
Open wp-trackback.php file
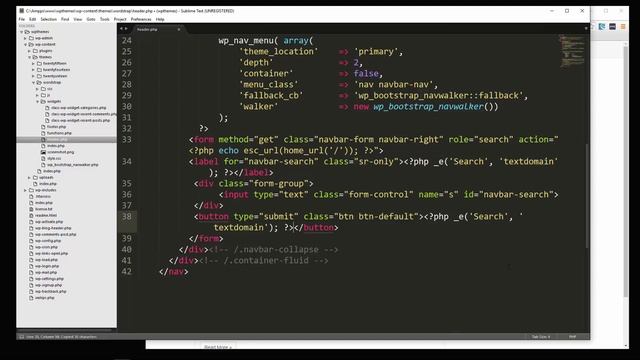tap(51, 291)
